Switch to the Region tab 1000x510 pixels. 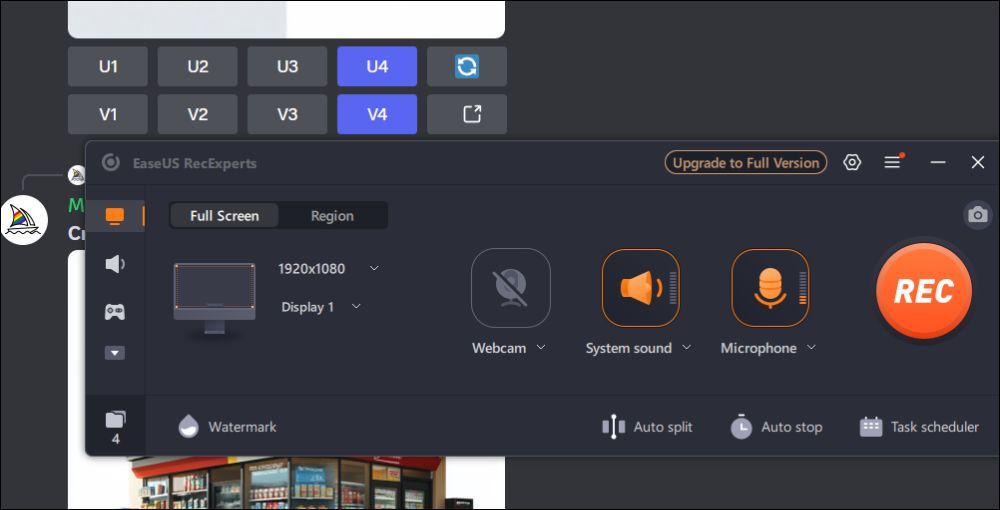pyautogui.click(x=332, y=216)
